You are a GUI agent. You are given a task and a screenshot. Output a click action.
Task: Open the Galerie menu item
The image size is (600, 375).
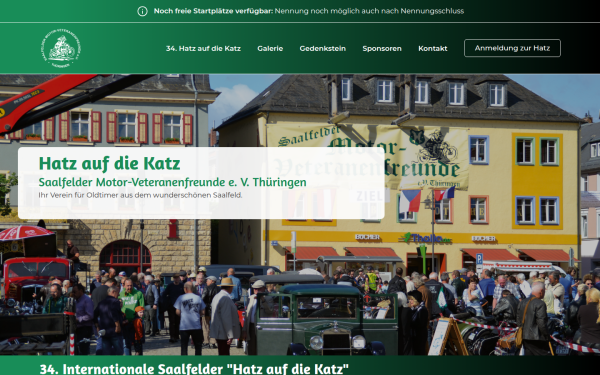pos(270,49)
